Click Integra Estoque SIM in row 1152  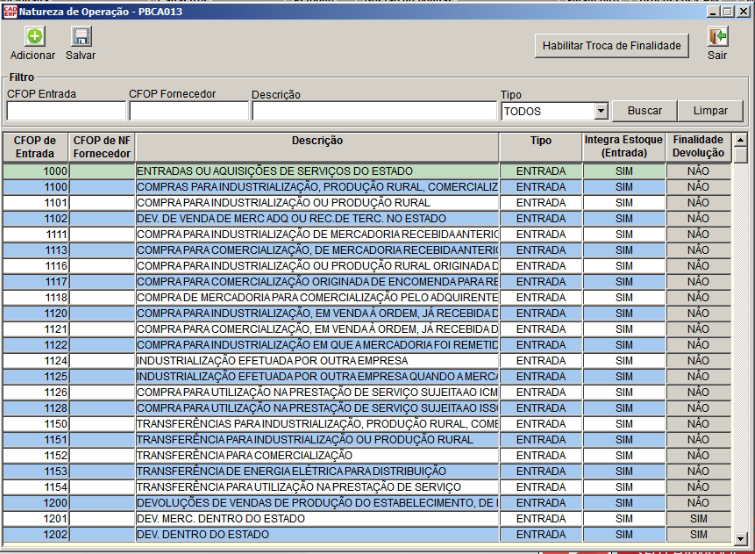click(x=624, y=455)
